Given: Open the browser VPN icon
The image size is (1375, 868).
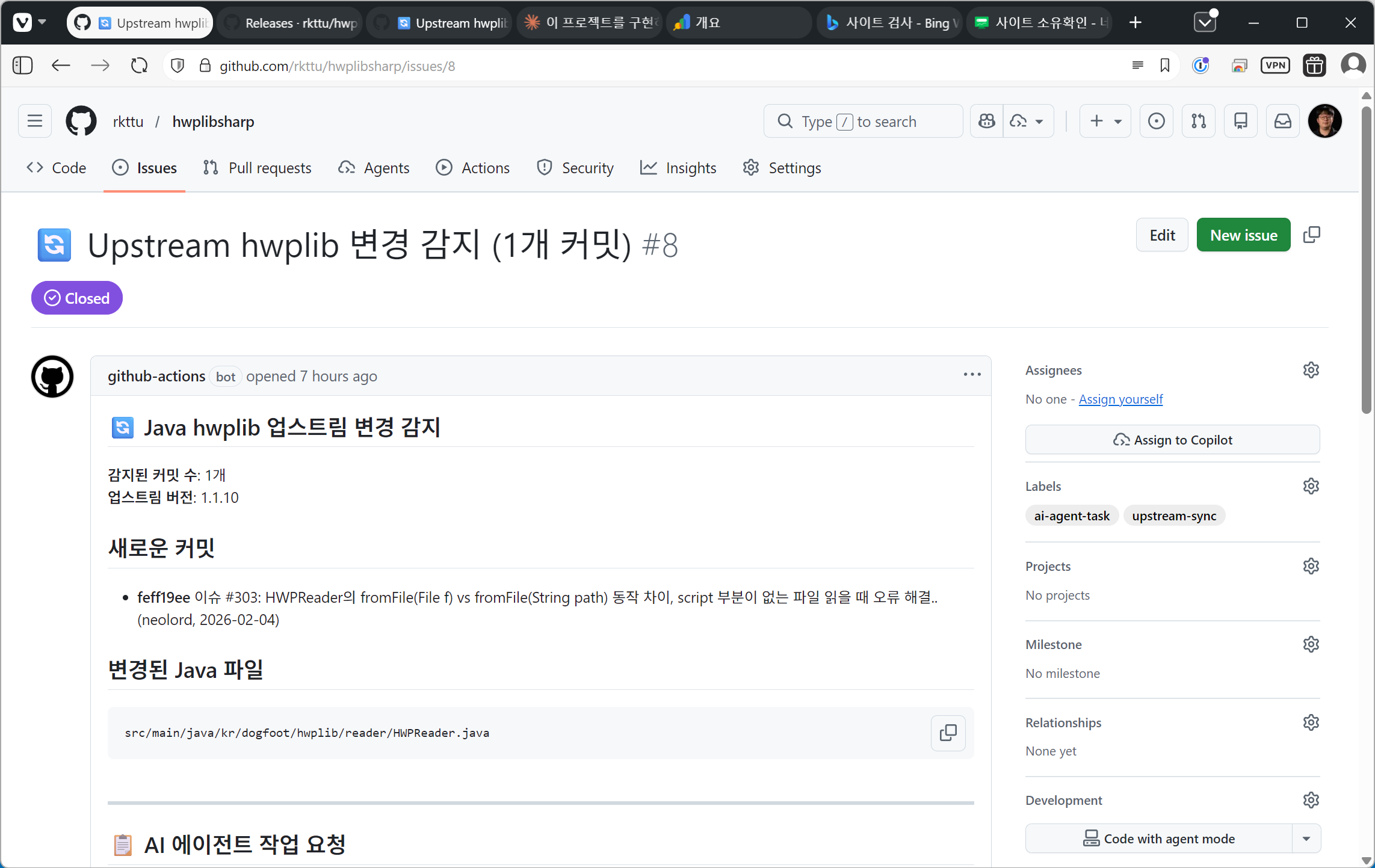Looking at the screenshot, I should [x=1275, y=65].
